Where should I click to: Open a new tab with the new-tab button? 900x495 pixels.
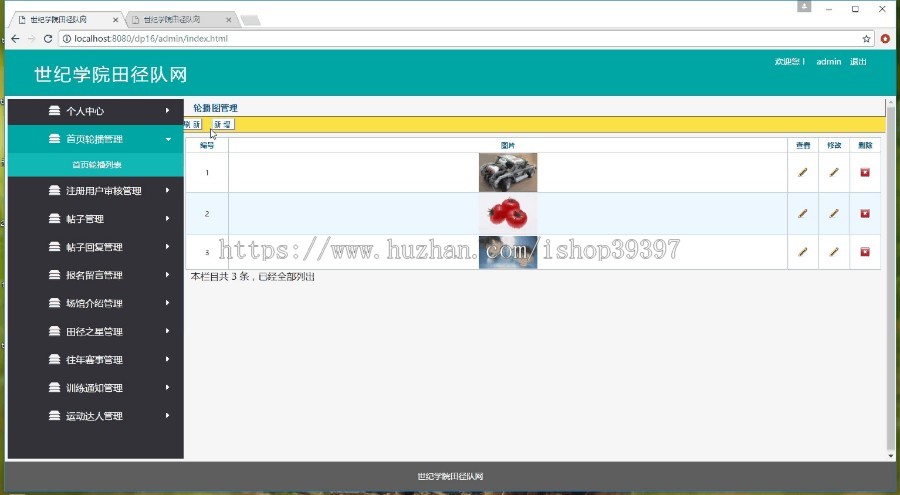click(250, 20)
